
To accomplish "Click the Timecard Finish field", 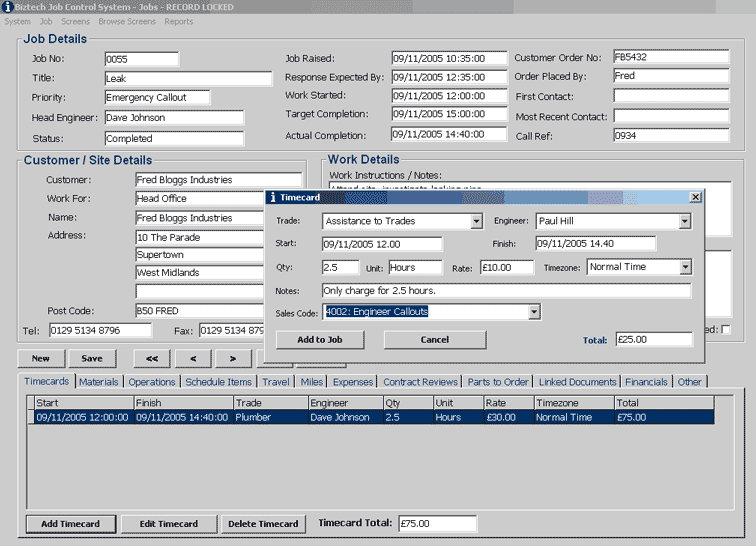I will click(595, 244).
